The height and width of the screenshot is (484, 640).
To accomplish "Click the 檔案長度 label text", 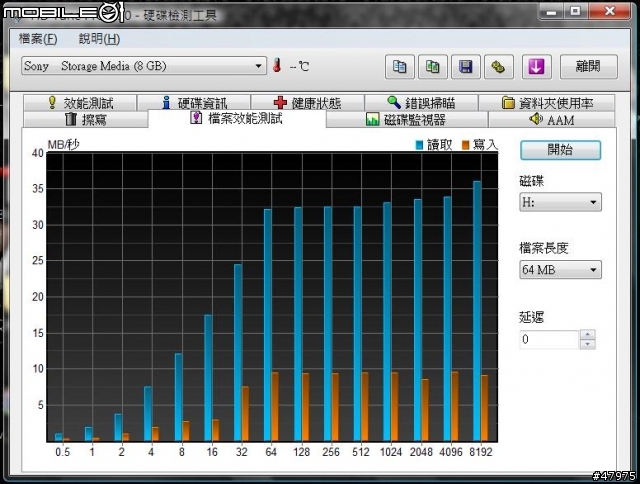I will [544, 248].
